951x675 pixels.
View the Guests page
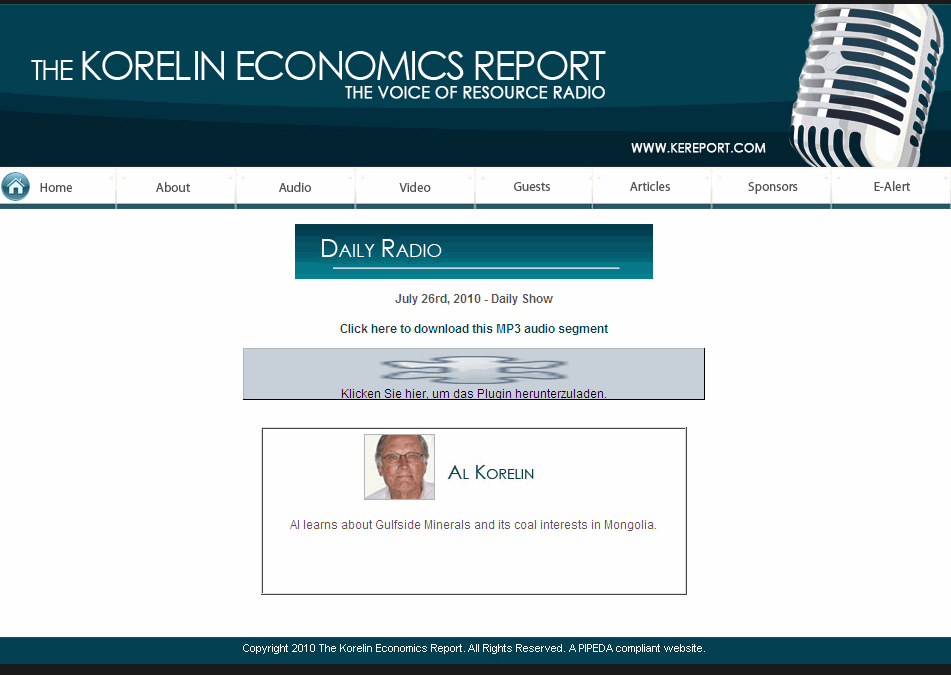coord(532,187)
